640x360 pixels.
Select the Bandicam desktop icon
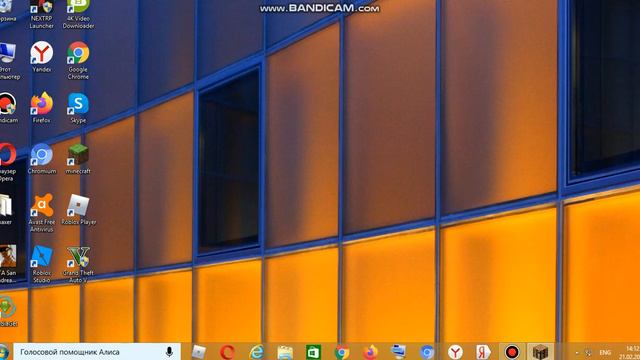click(x=8, y=108)
